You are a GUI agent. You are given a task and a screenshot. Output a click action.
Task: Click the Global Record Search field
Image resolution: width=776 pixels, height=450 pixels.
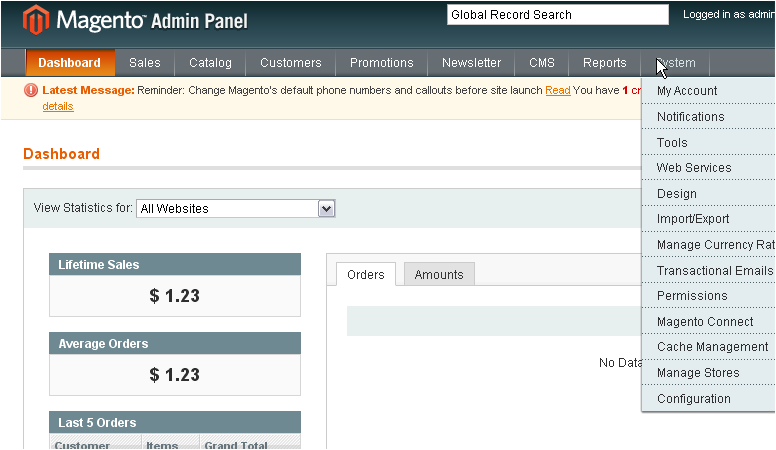point(557,15)
